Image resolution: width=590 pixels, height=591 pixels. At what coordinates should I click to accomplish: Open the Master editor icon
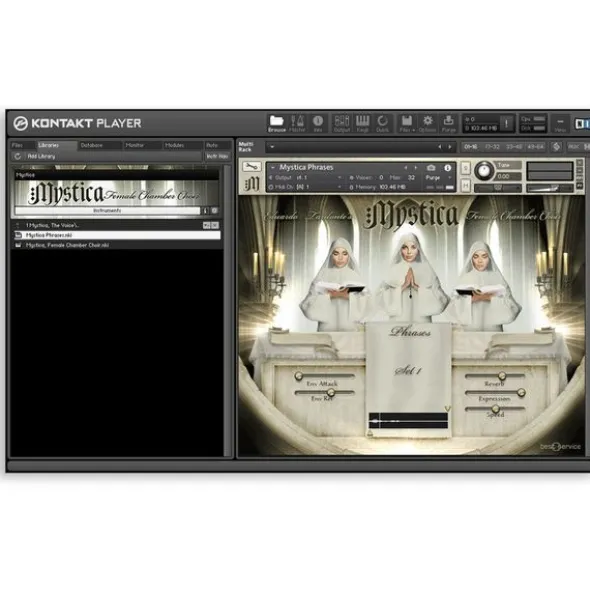point(297,123)
